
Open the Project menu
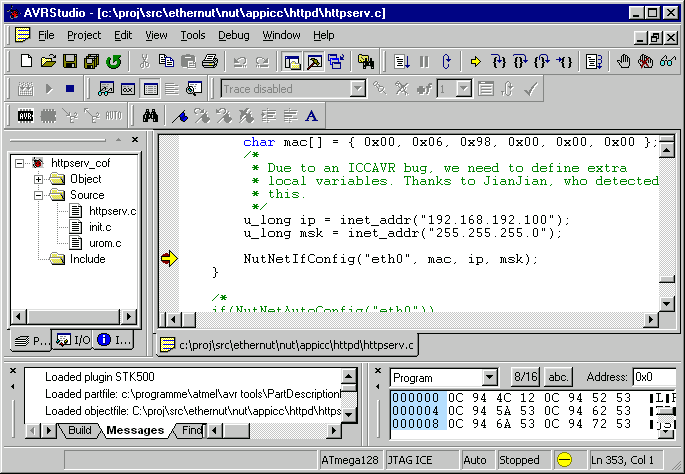[x=84, y=35]
